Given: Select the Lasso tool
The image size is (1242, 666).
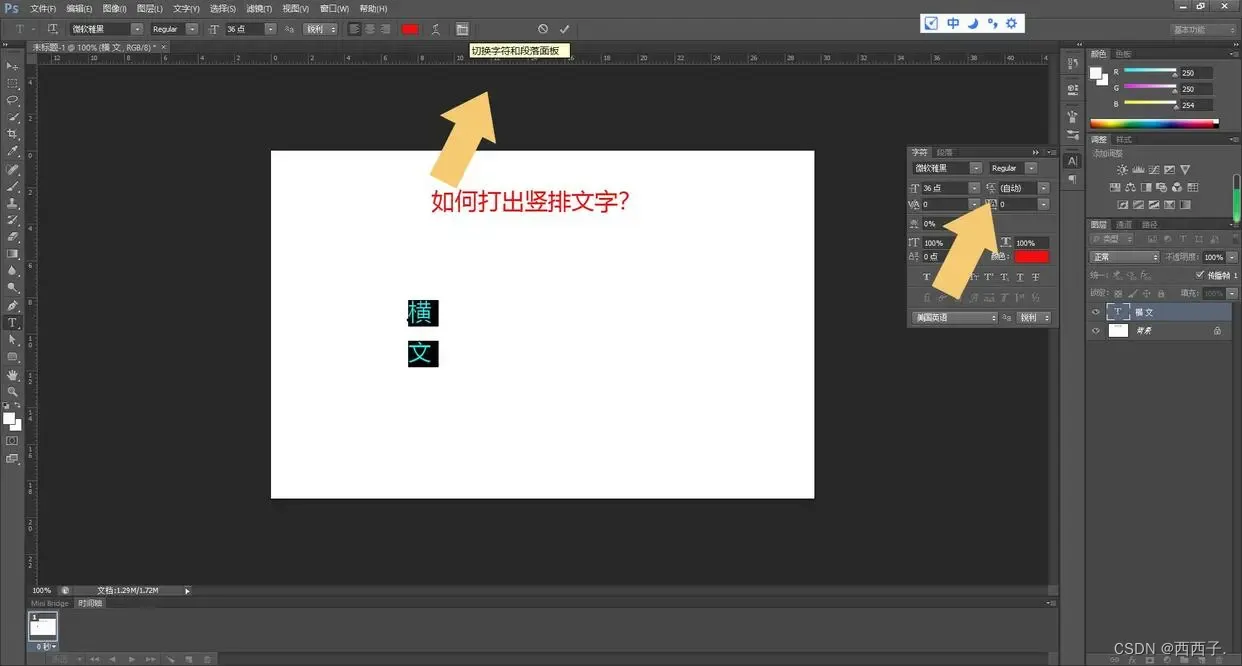Looking at the screenshot, I should (x=13, y=100).
